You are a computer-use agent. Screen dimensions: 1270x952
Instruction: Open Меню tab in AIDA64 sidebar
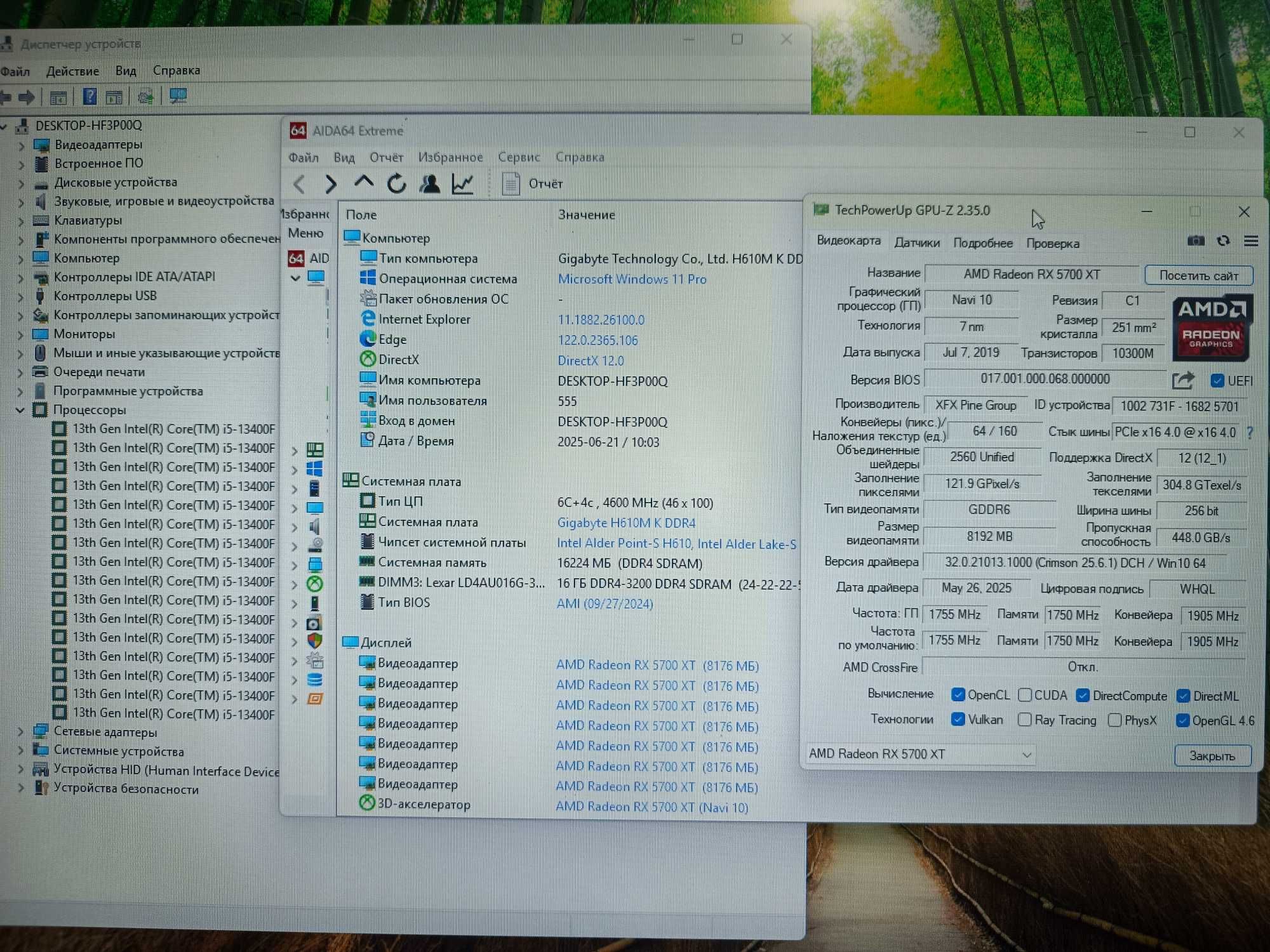tap(305, 233)
